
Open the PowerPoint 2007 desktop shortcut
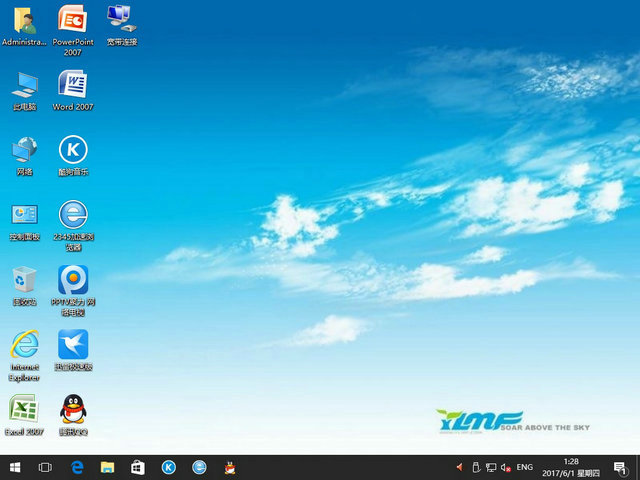click(x=72, y=19)
